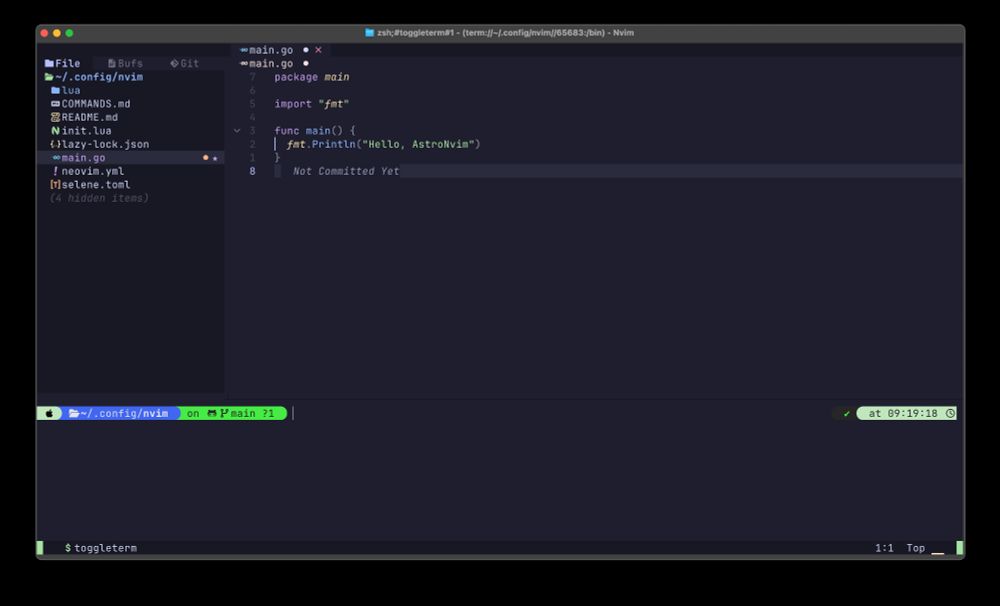Click the terminal icon beside toggleterm
This screenshot has height=606, width=1000.
tap(68, 548)
